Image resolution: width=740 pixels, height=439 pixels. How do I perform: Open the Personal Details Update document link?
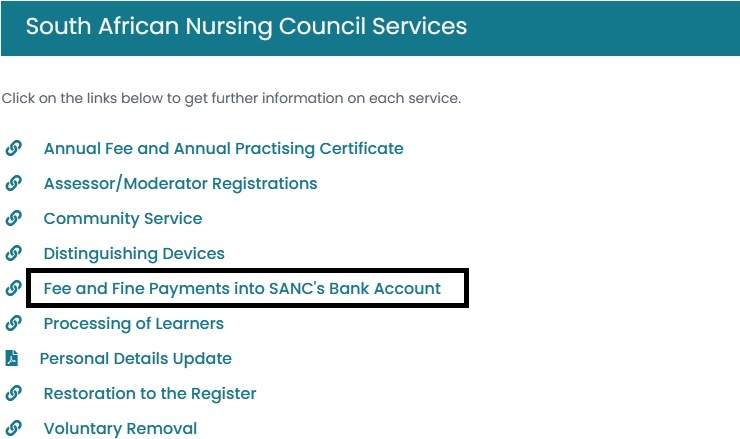(135, 359)
